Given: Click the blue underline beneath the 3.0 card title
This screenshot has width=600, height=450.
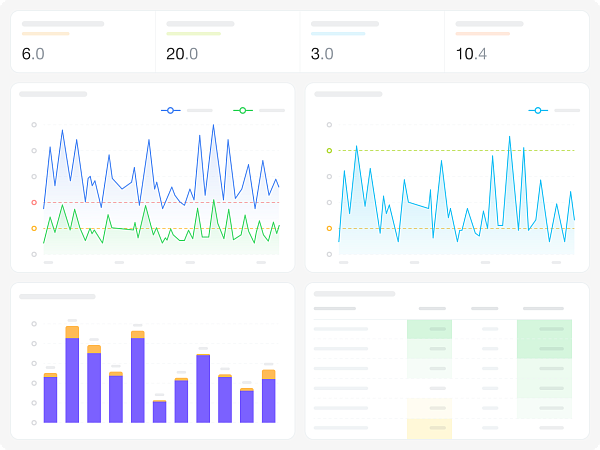Looking at the screenshot, I should pyautogui.click(x=338, y=34).
